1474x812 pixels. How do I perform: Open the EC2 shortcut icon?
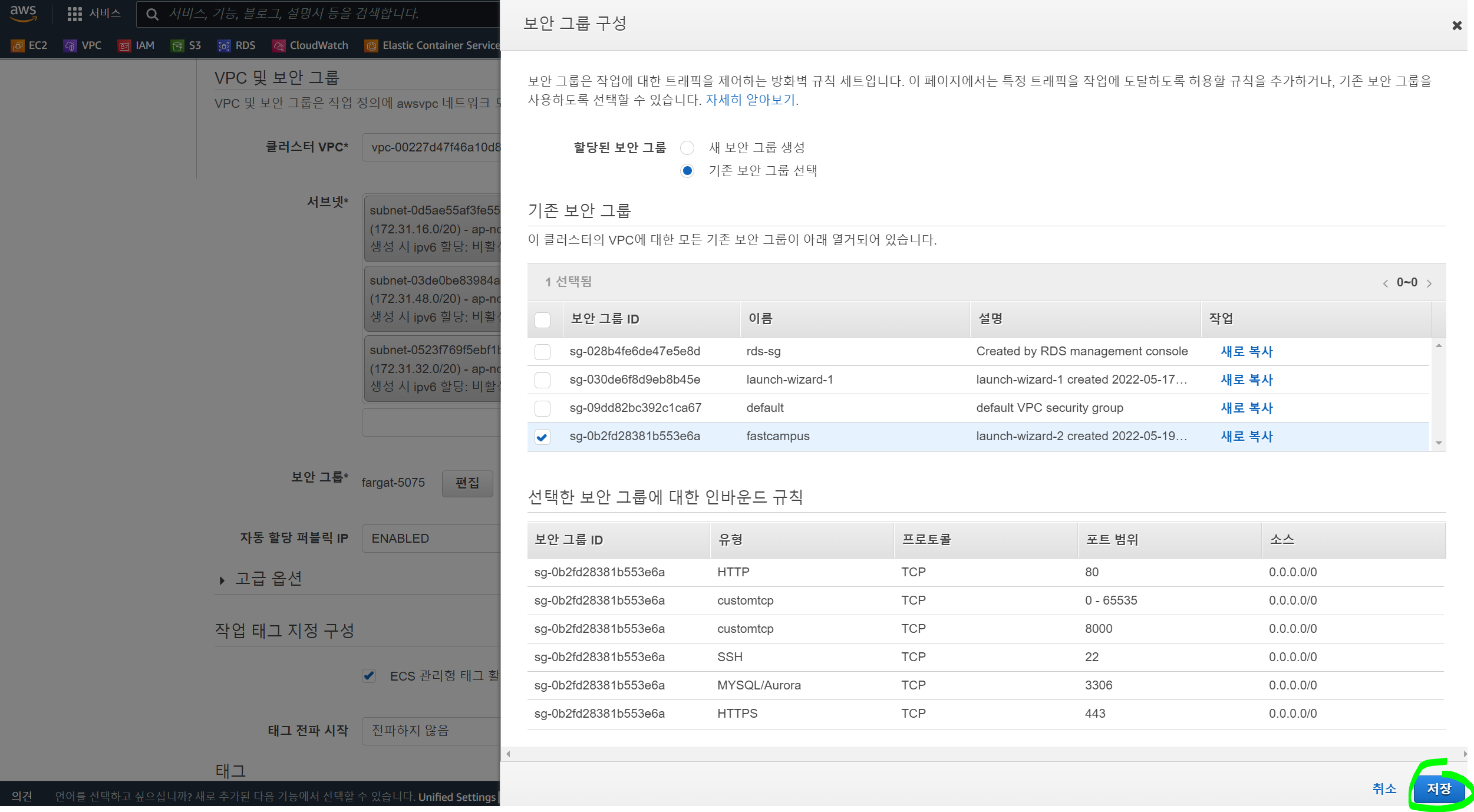18,46
